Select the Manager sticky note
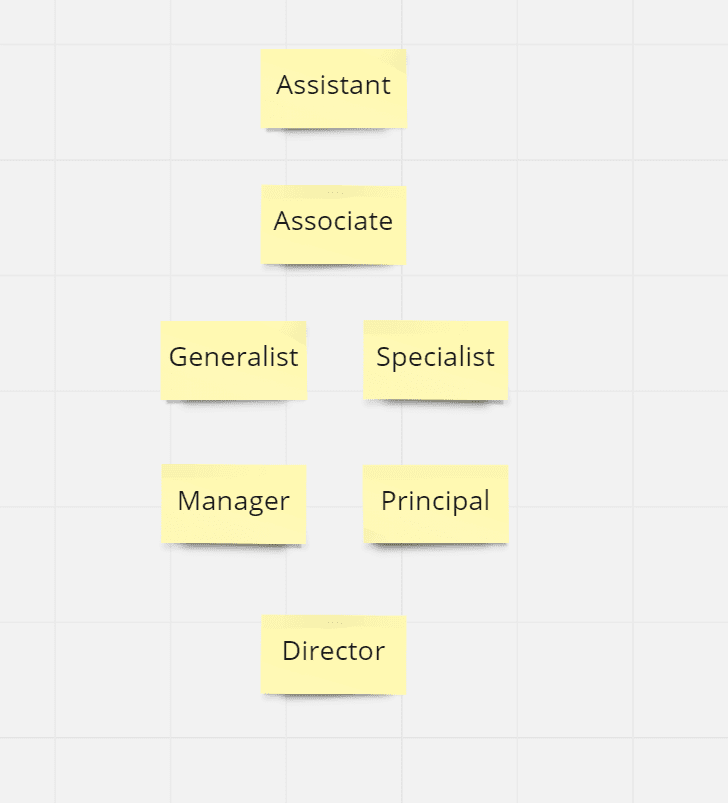This screenshot has height=803, width=728. pos(233,503)
